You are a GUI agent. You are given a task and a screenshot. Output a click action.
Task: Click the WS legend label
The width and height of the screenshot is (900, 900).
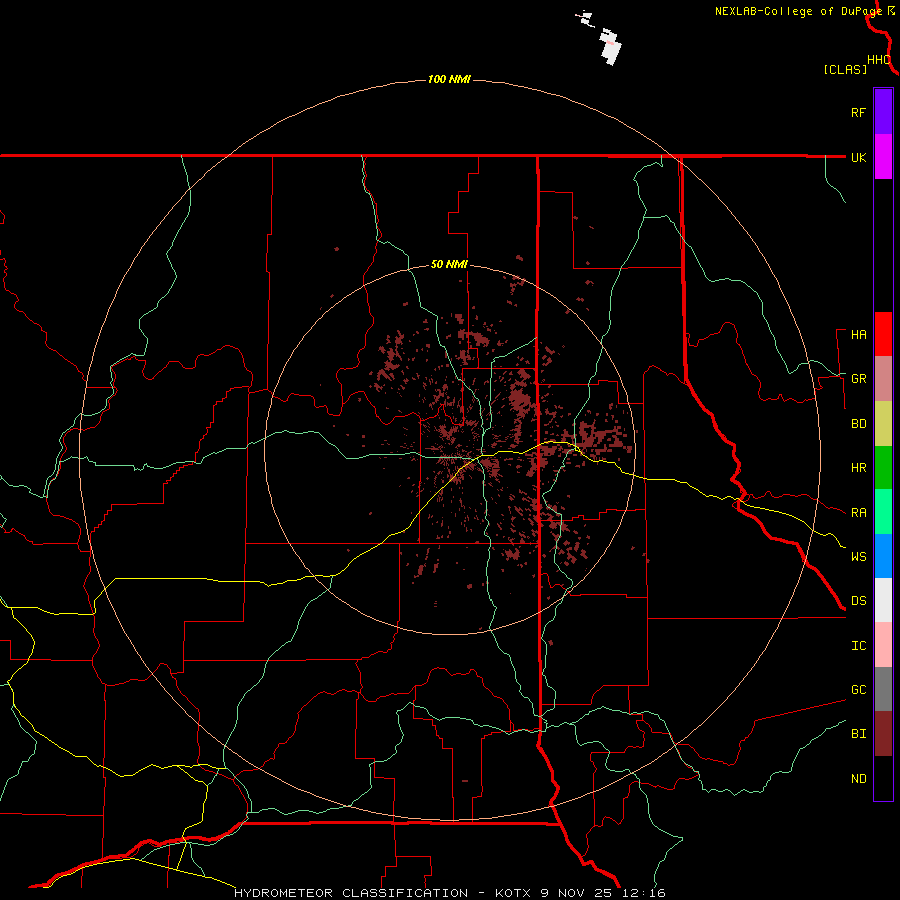click(x=858, y=557)
